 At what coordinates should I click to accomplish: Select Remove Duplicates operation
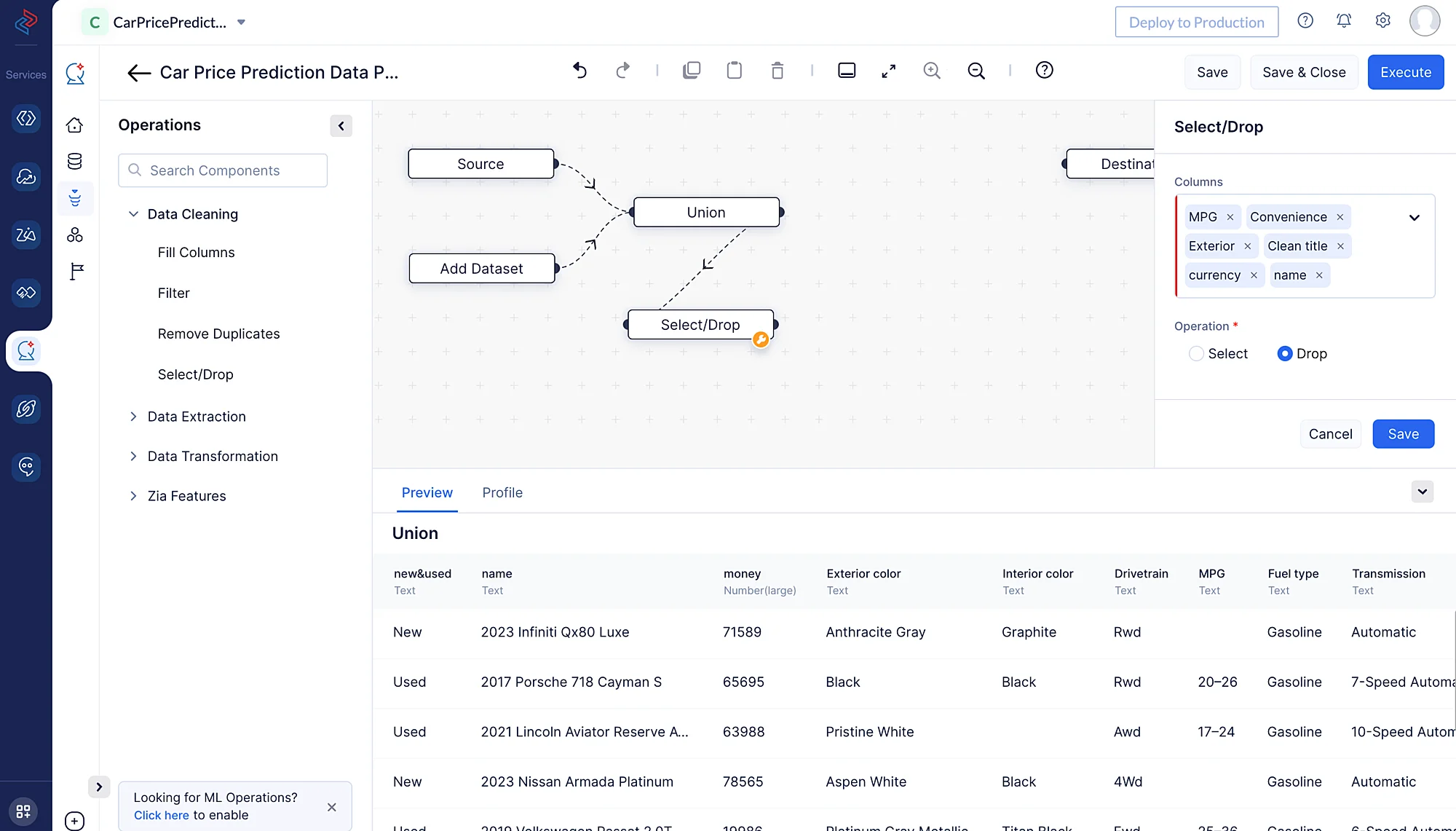(219, 334)
